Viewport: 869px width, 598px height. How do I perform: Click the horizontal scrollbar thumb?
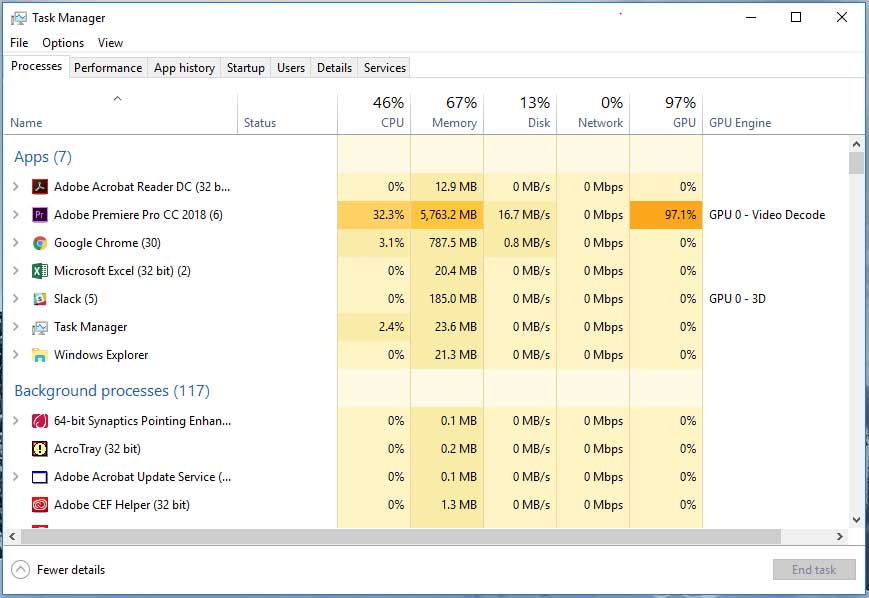[x=401, y=536]
